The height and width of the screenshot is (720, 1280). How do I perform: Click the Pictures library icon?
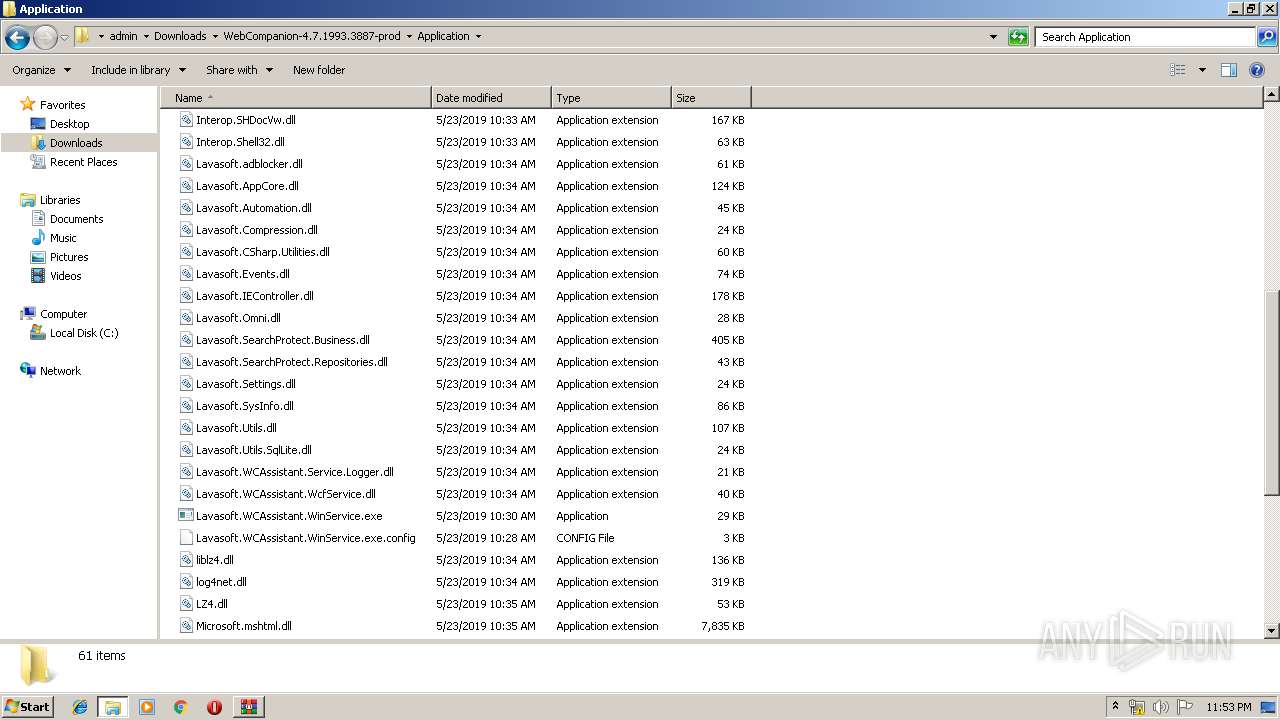pyautogui.click(x=38, y=257)
